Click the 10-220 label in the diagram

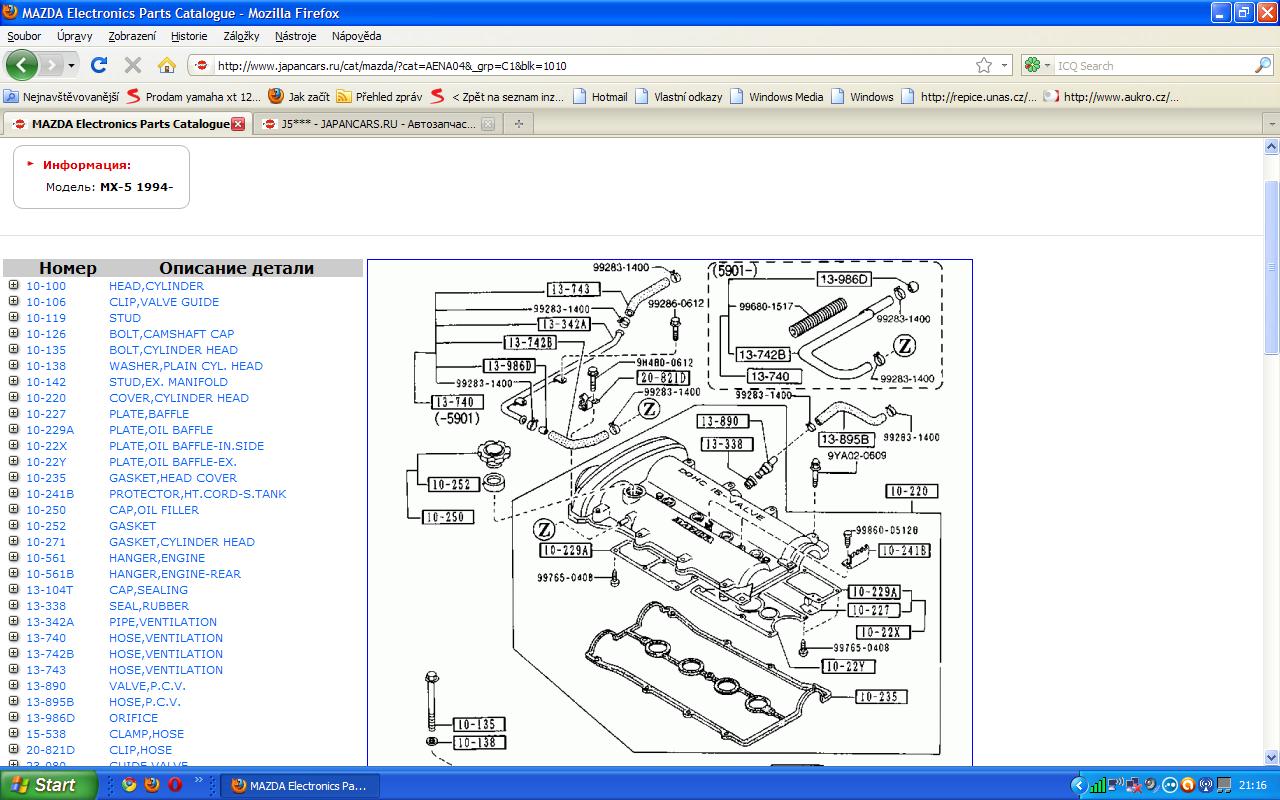coord(910,491)
